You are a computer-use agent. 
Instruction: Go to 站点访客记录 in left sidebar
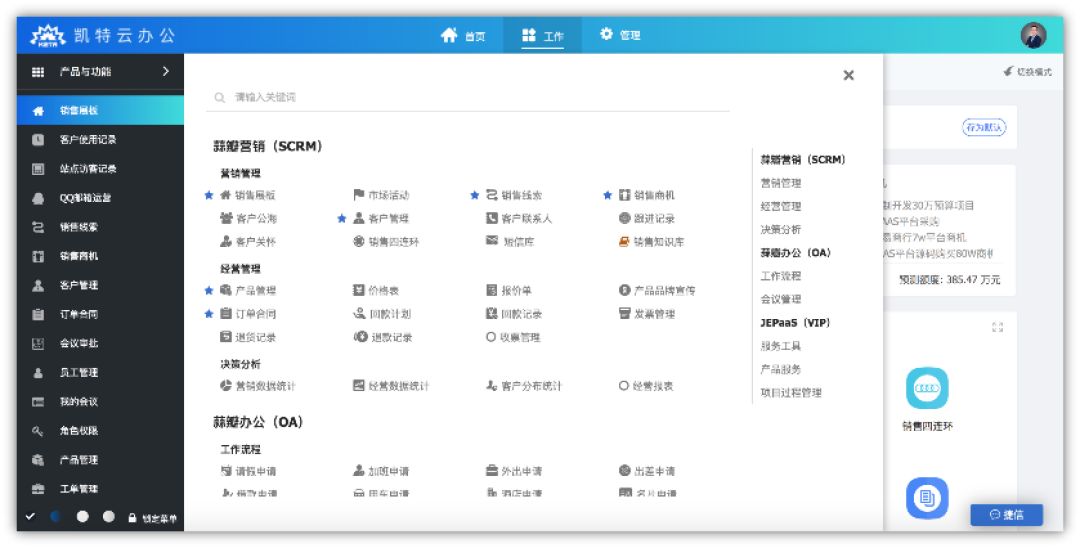[101, 169]
